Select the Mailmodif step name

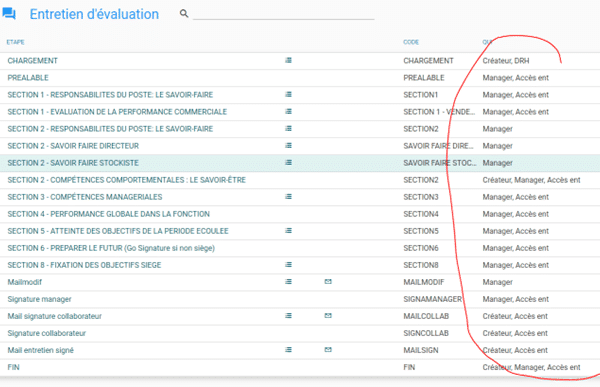(x=24, y=282)
